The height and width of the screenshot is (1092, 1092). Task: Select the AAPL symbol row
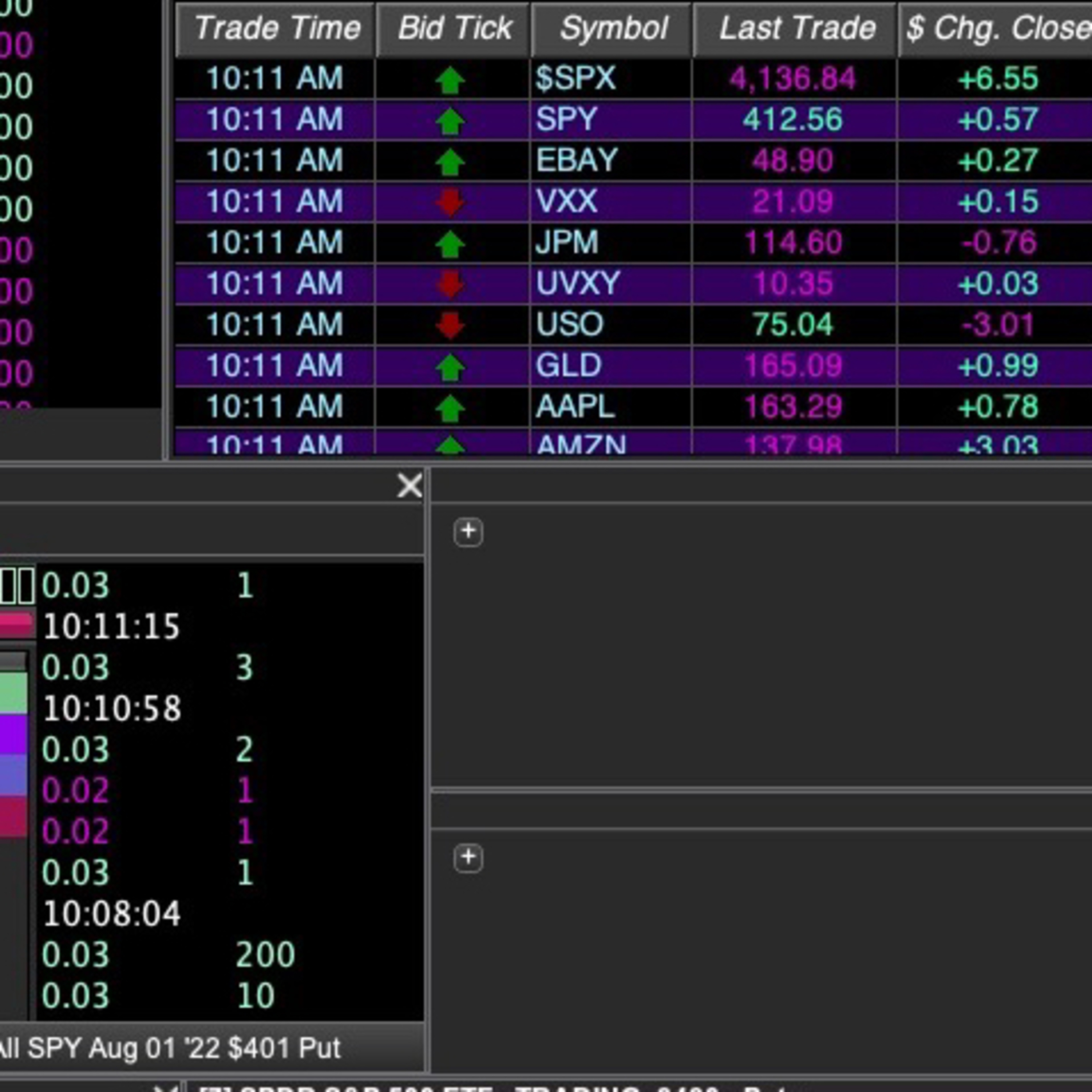575,407
